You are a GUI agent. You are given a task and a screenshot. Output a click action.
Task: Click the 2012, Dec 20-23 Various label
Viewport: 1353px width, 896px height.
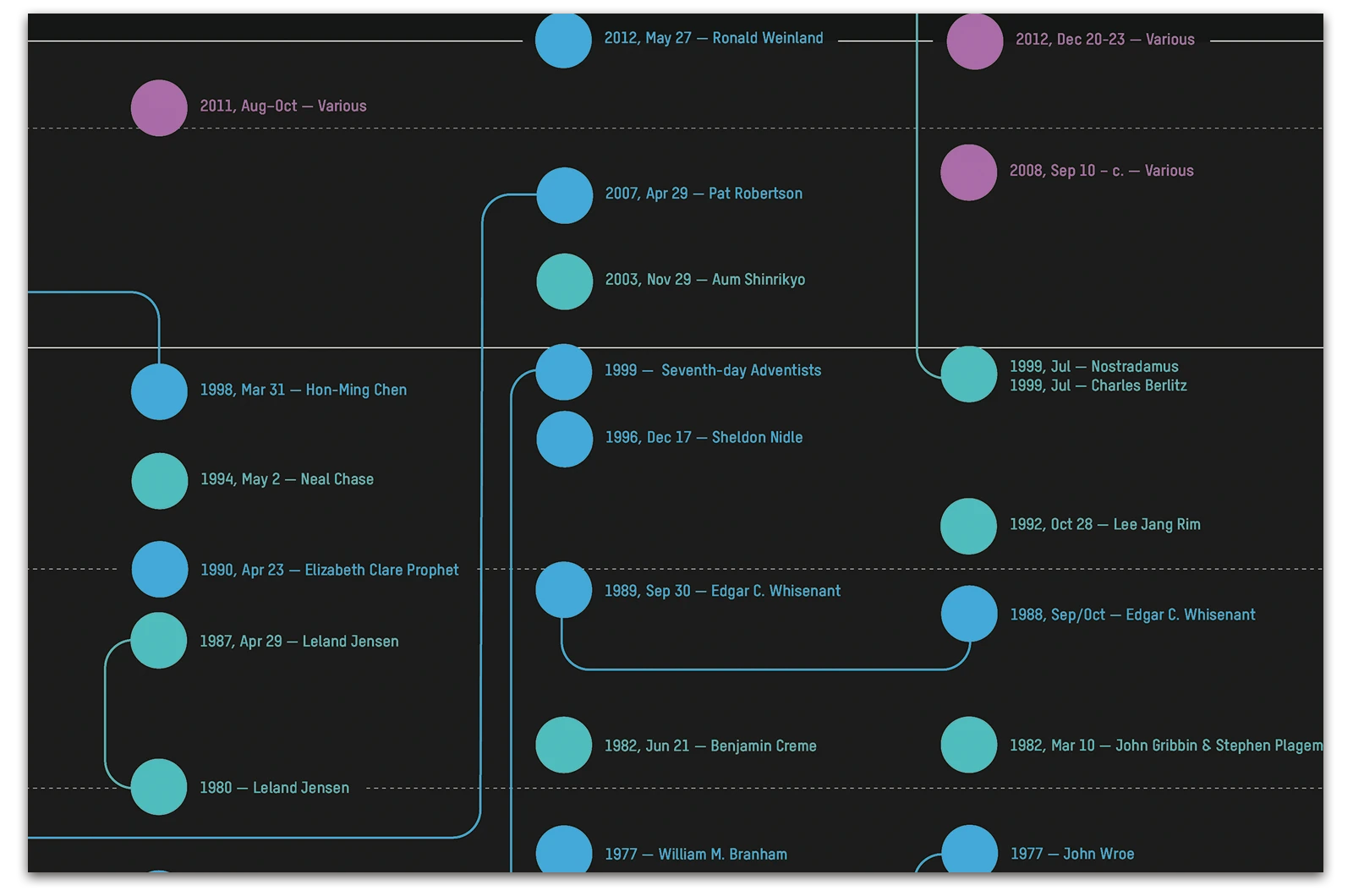1104,39
